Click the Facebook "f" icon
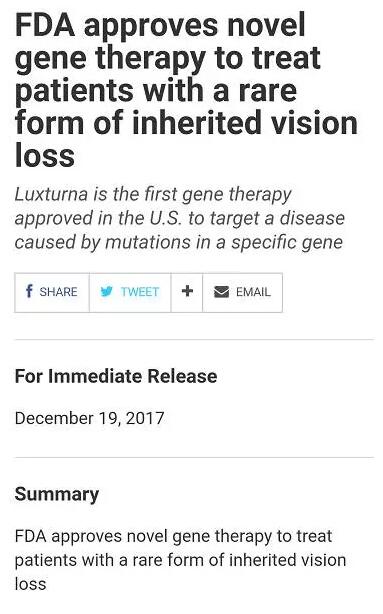Viewport: 383px width, 614px height. tap(29, 291)
